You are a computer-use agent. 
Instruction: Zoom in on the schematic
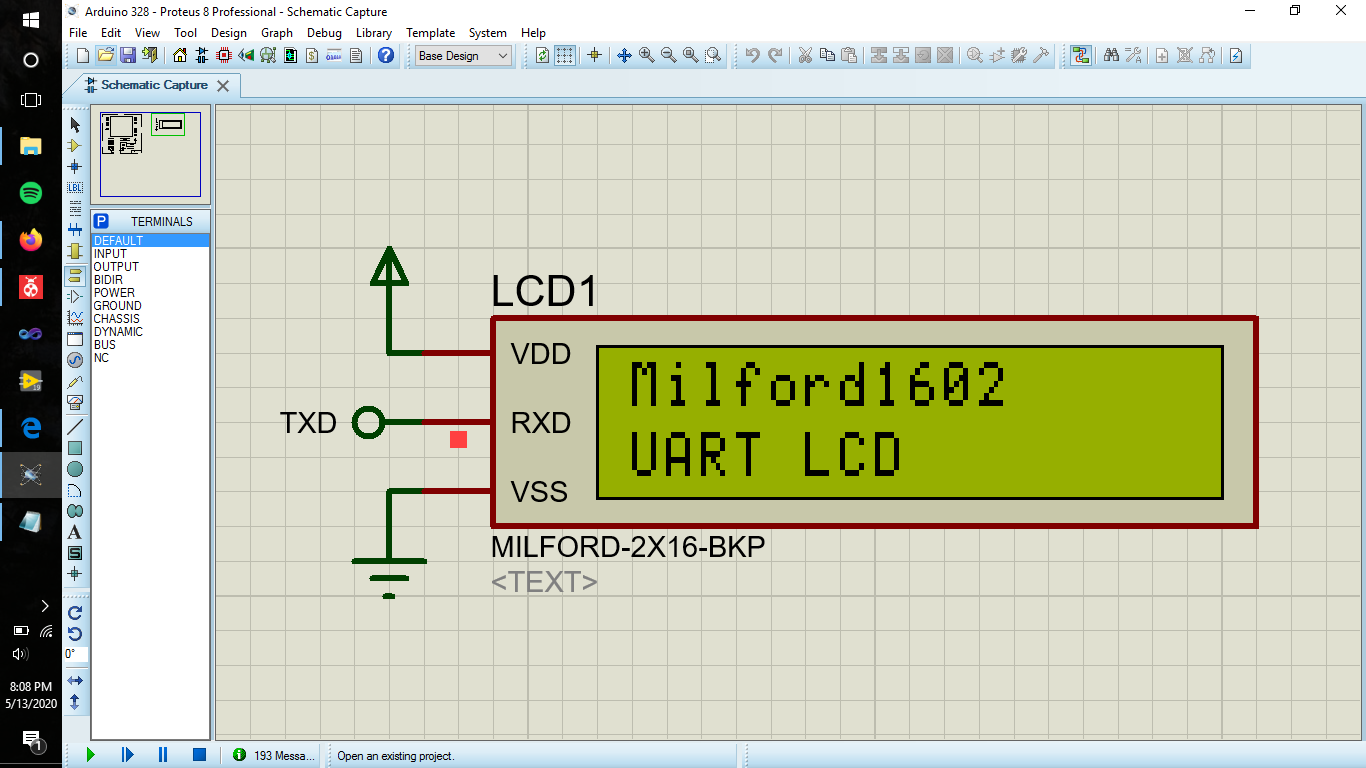[x=647, y=55]
